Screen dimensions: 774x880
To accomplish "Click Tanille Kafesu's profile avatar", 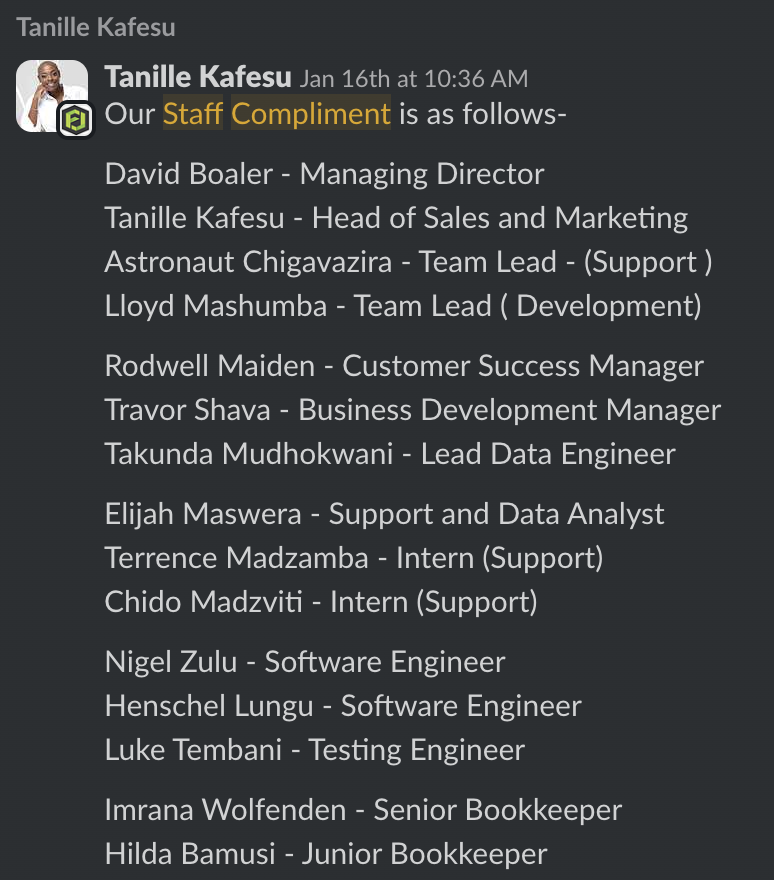I will (x=50, y=93).
